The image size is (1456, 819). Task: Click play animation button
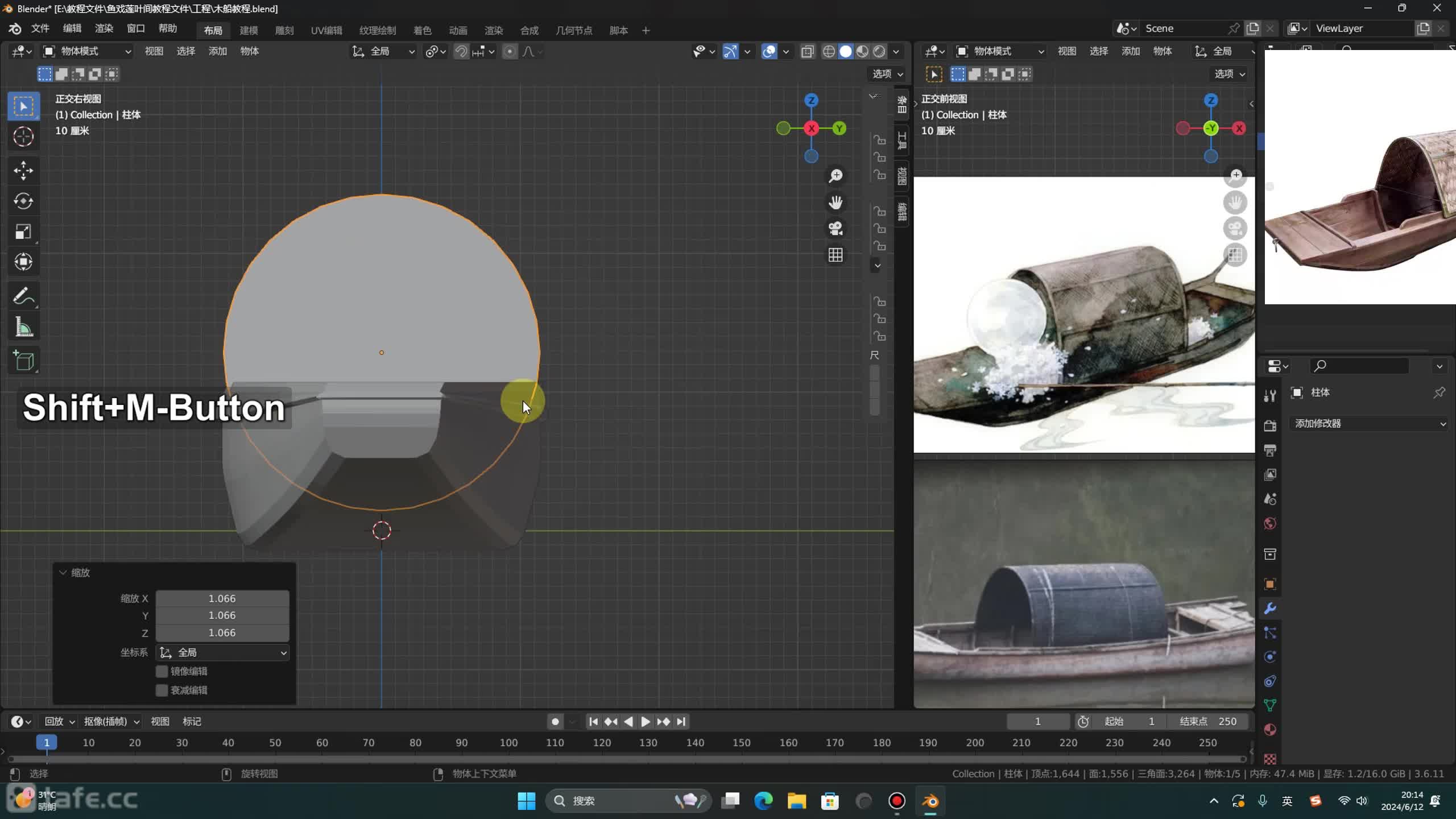[x=646, y=722]
